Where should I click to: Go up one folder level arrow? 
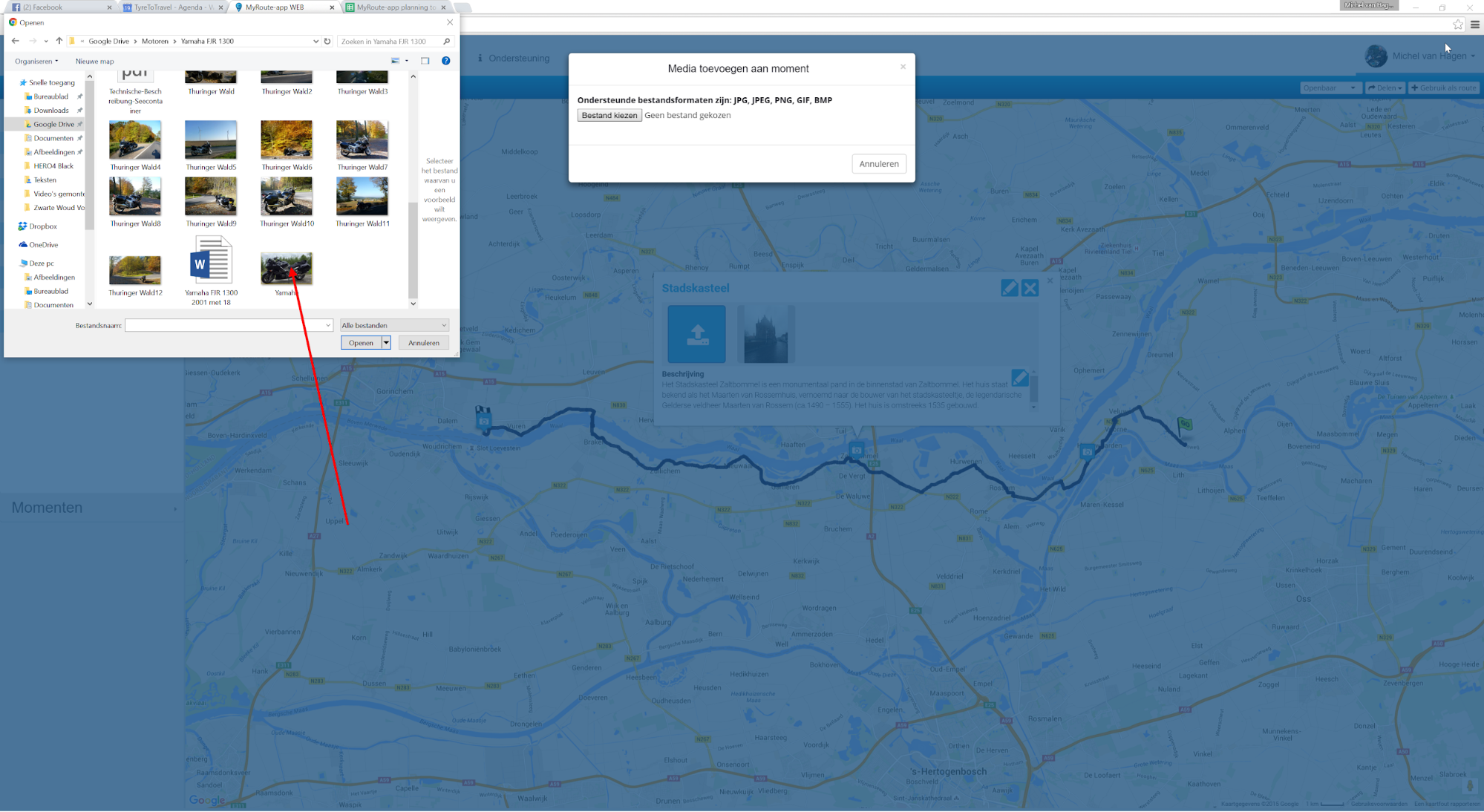(x=59, y=41)
